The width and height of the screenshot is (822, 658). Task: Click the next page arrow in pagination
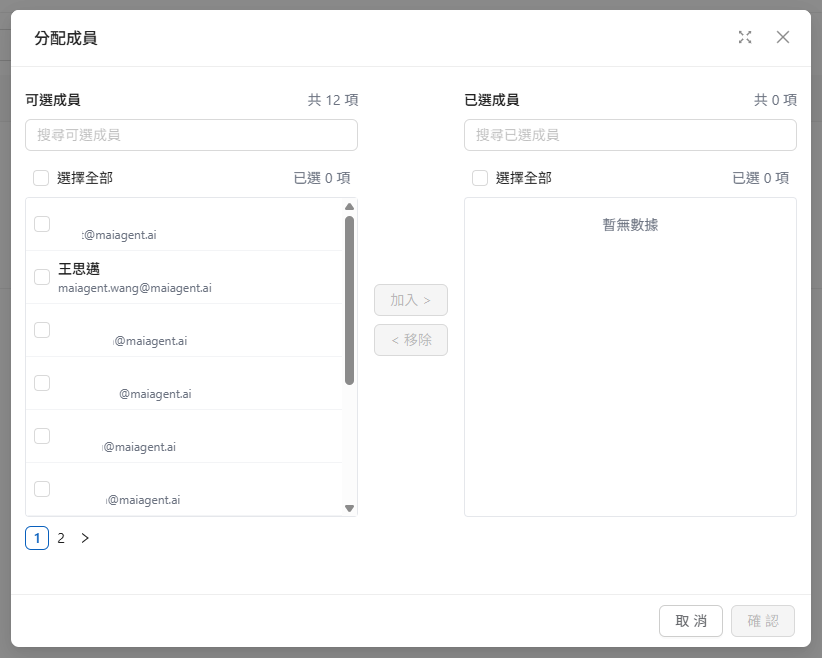click(85, 538)
